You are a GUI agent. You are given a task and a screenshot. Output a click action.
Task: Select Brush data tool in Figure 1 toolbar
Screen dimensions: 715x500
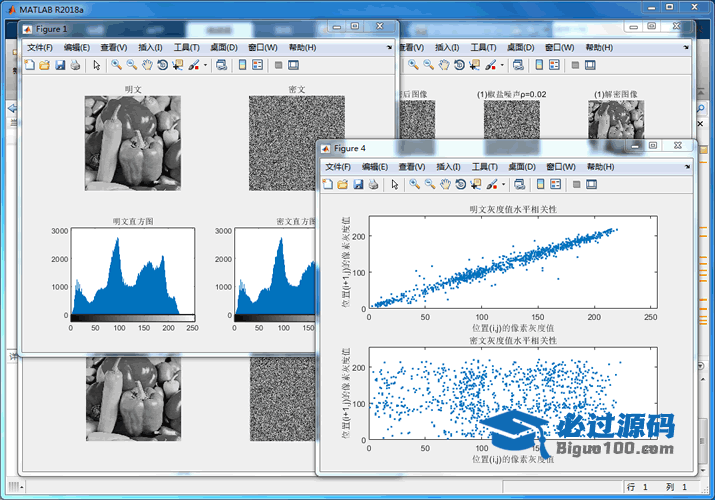pyautogui.click(x=194, y=65)
